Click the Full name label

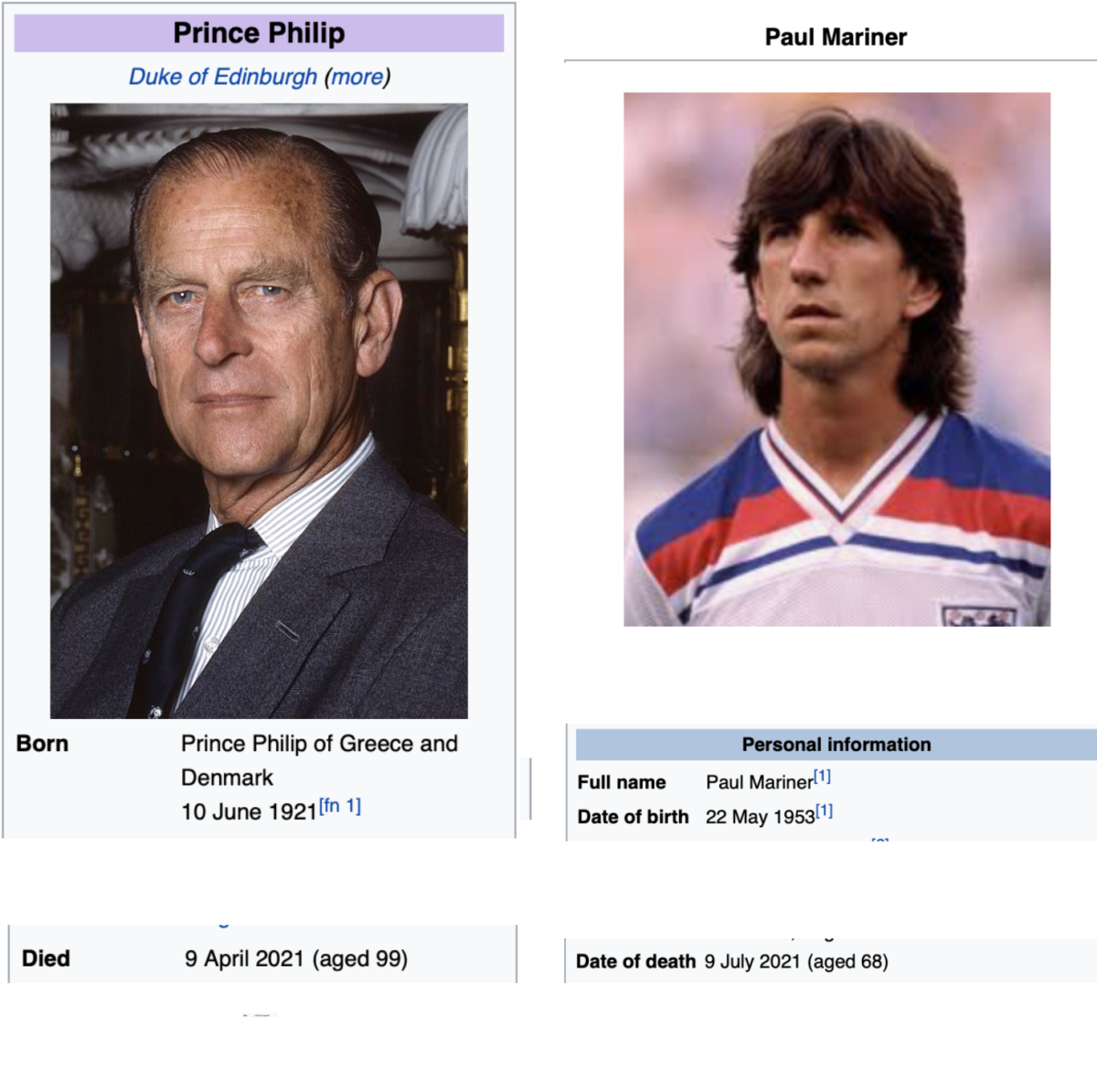622,782
